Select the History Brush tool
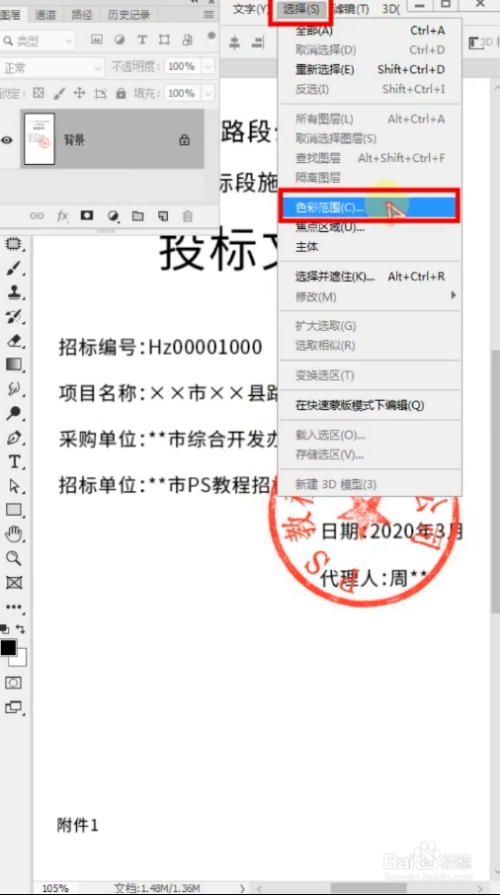This screenshot has height=895, width=500. tap(14, 316)
